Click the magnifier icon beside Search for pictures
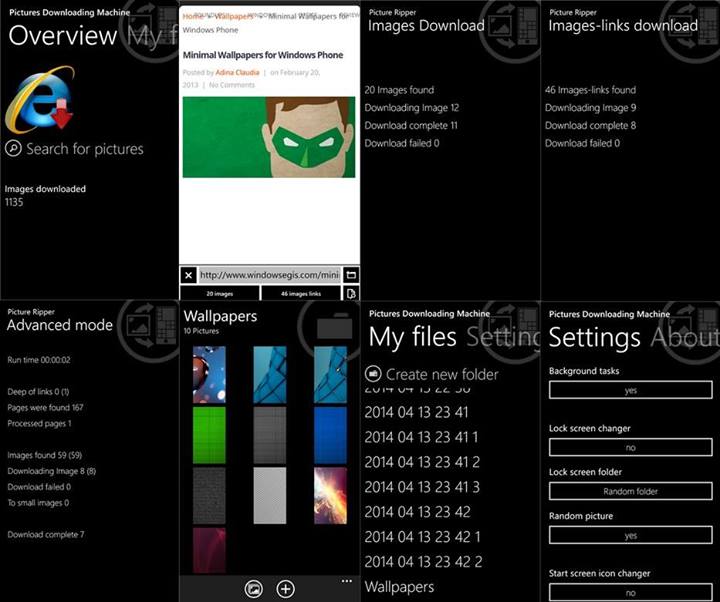The image size is (720, 602). [x=13, y=149]
